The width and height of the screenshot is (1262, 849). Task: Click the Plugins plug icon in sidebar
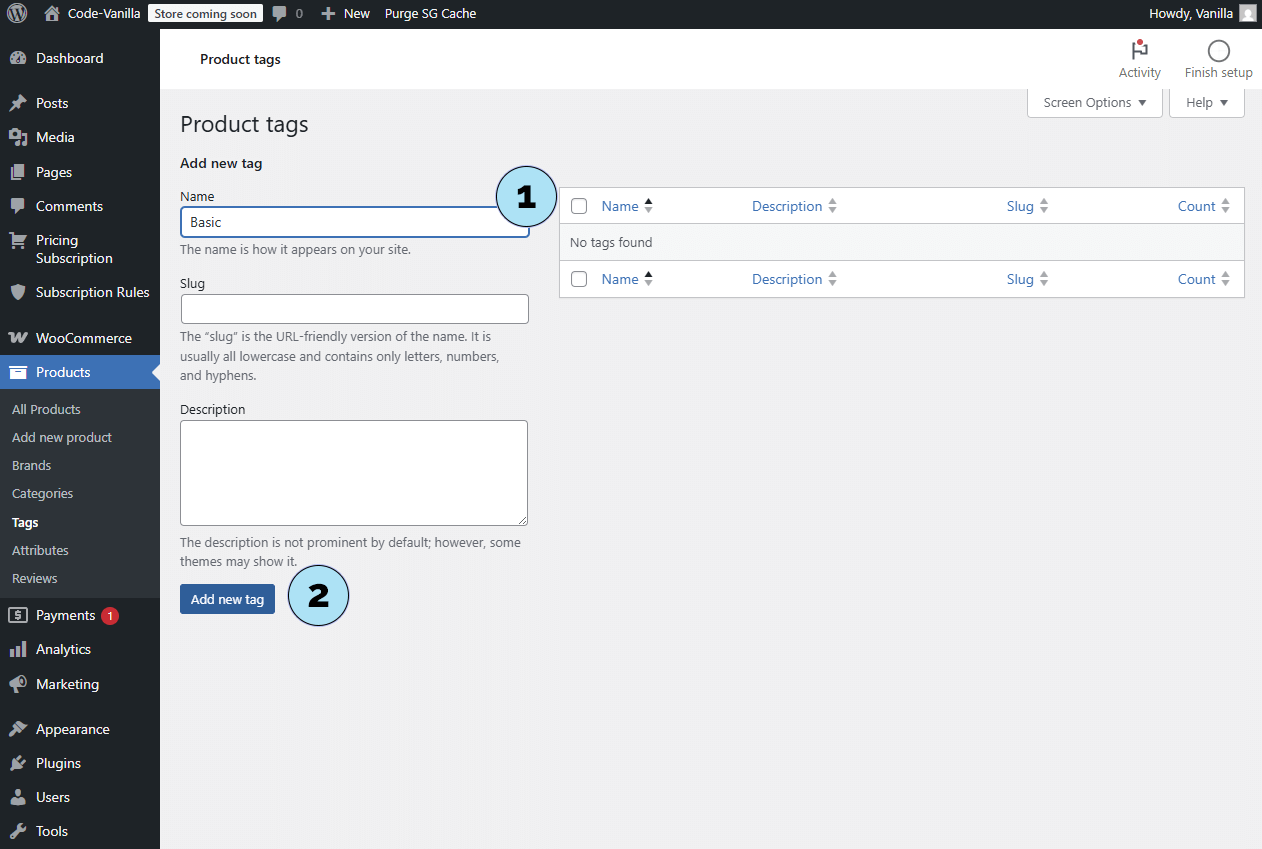coord(18,763)
